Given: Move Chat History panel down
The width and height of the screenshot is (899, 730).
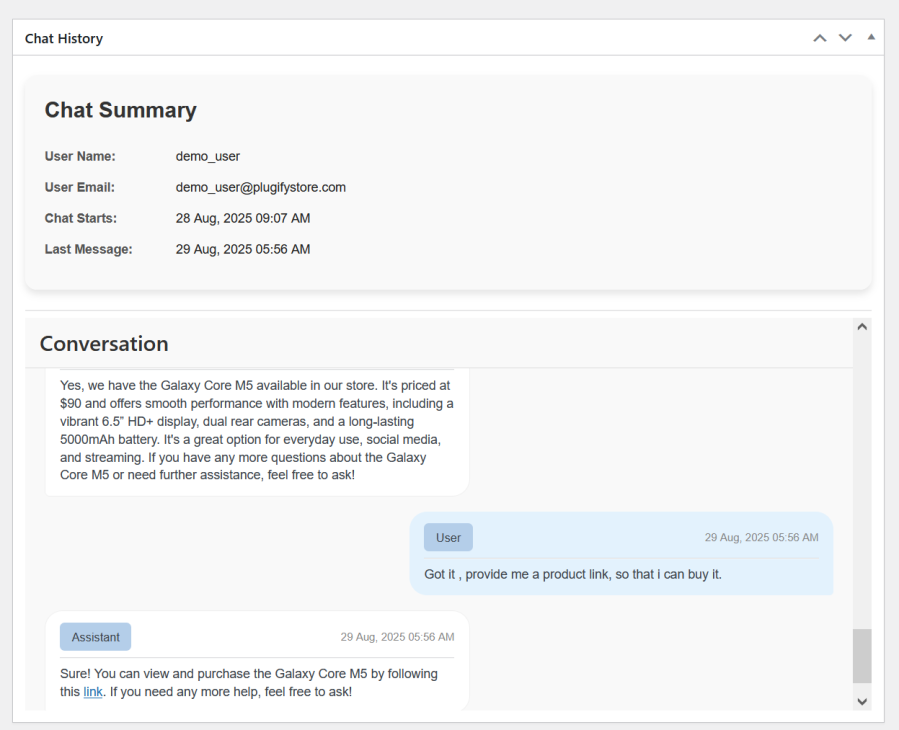Looking at the screenshot, I should point(845,38).
